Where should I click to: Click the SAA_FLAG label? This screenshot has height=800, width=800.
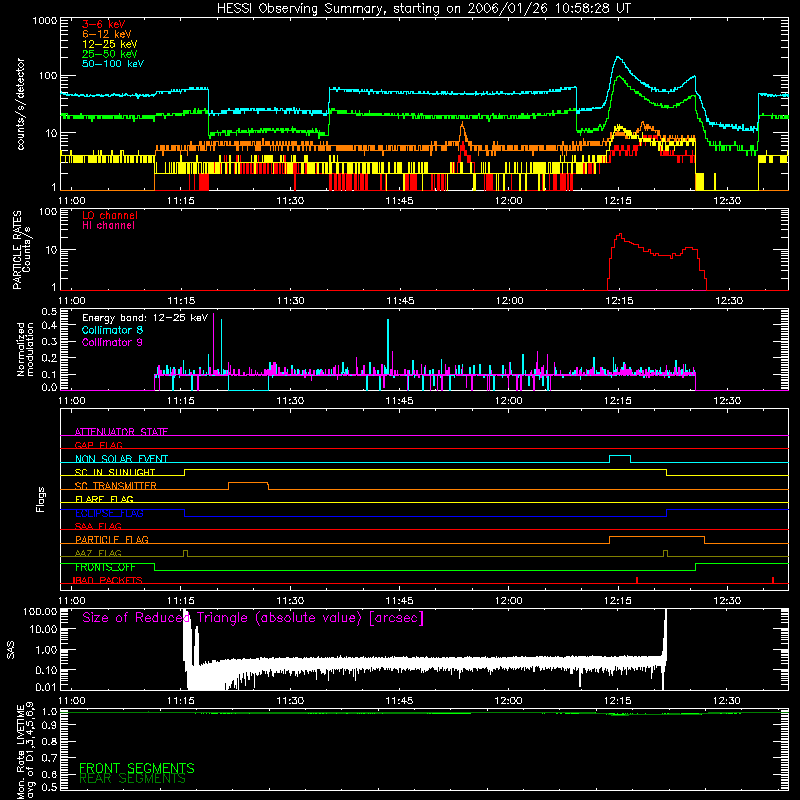coord(98,526)
